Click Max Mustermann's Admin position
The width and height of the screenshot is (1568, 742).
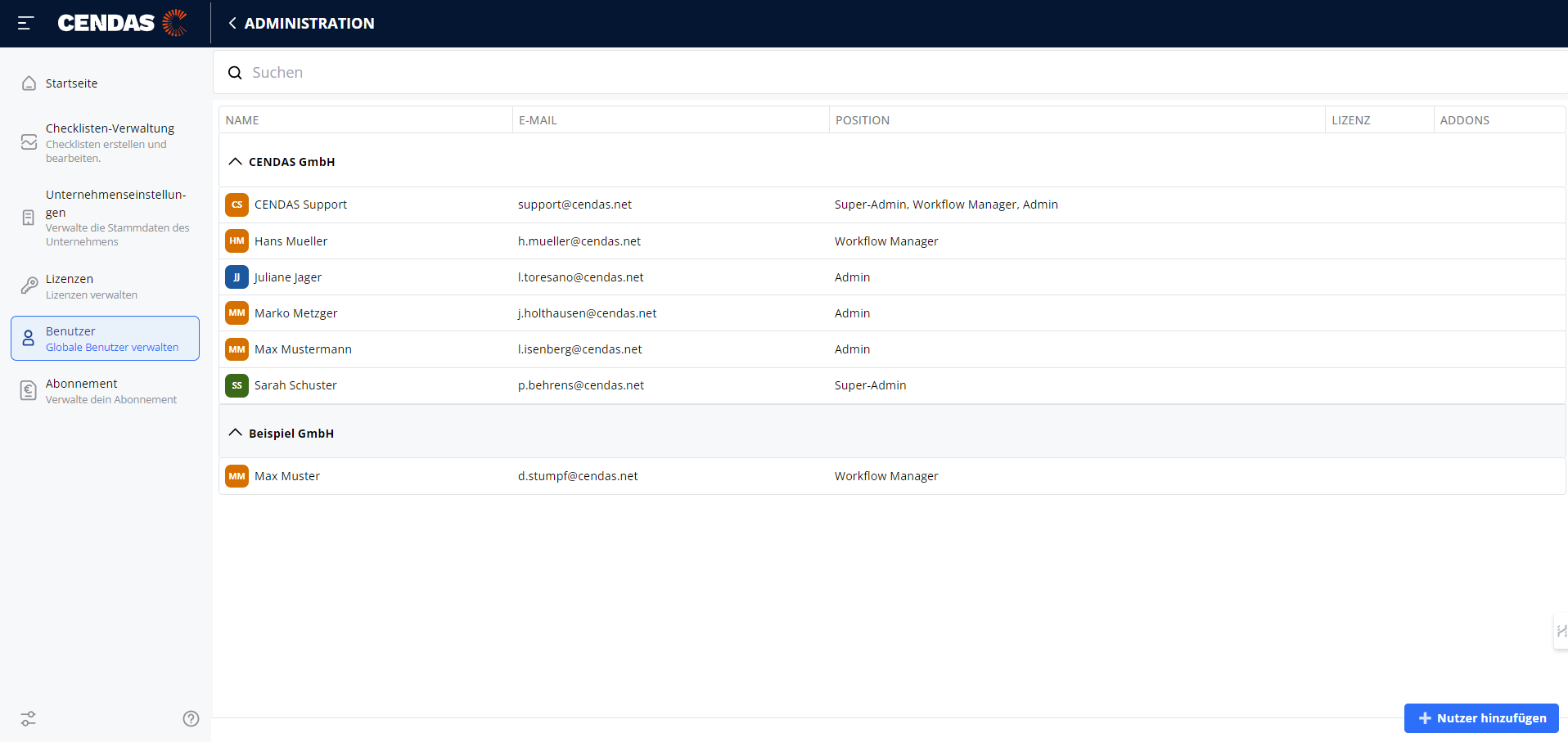coord(852,349)
